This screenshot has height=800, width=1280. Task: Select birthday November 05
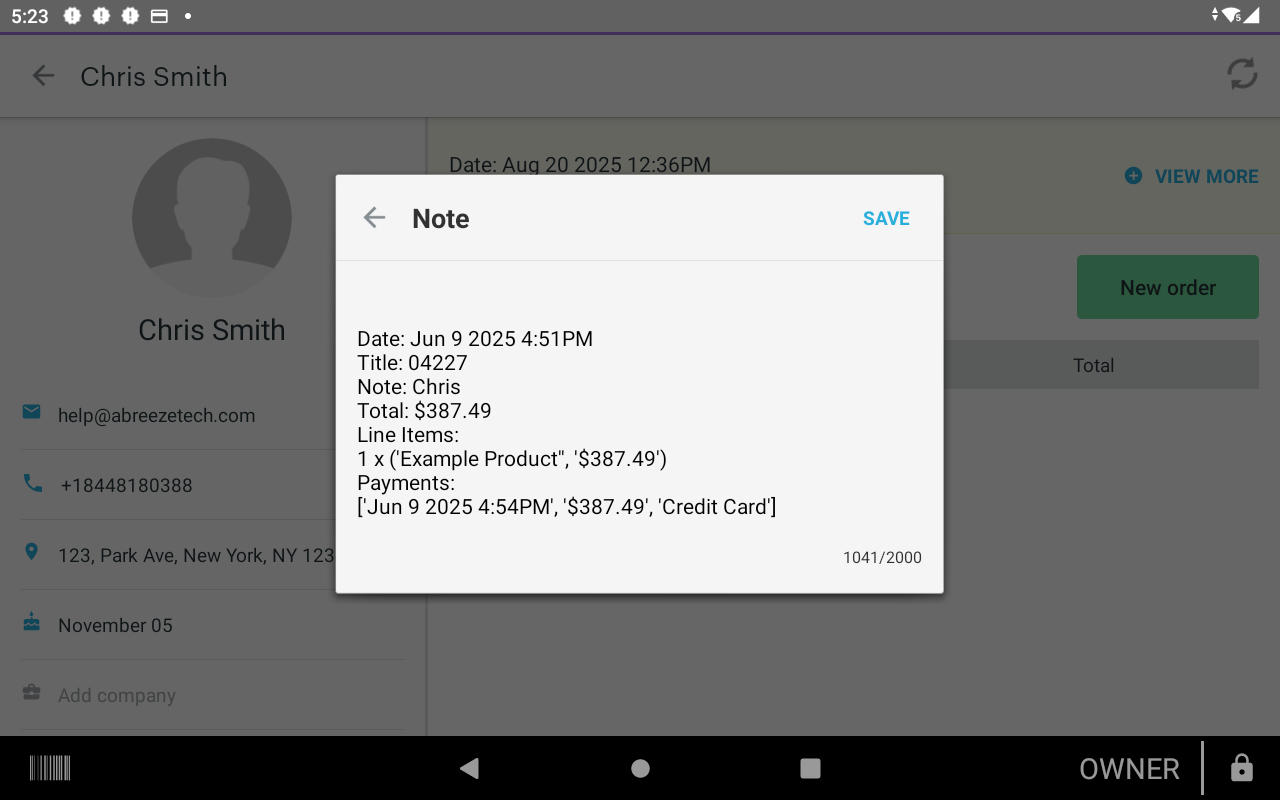pos(115,626)
